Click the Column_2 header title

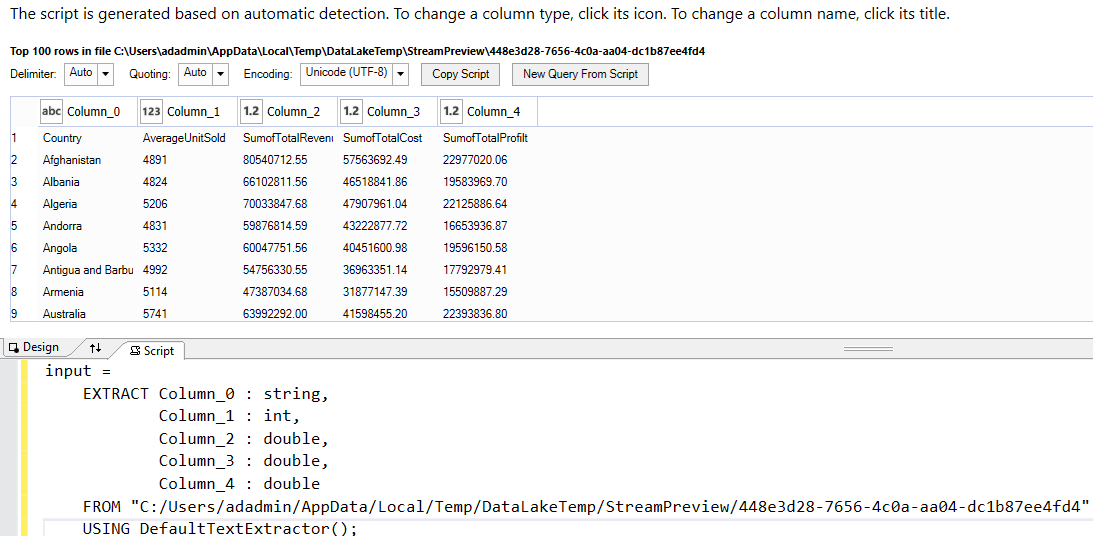tap(294, 112)
